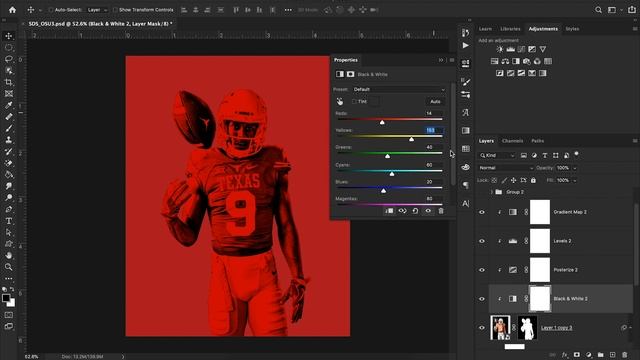The image size is (640, 360).
Task: Add a Brightness/Contrast adjustment
Action: coord(500,49)
